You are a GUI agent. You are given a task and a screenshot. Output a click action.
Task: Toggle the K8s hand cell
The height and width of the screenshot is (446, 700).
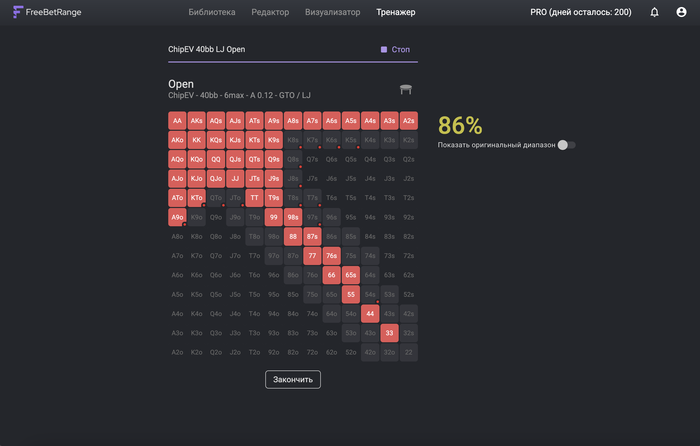tap(293, 140)
